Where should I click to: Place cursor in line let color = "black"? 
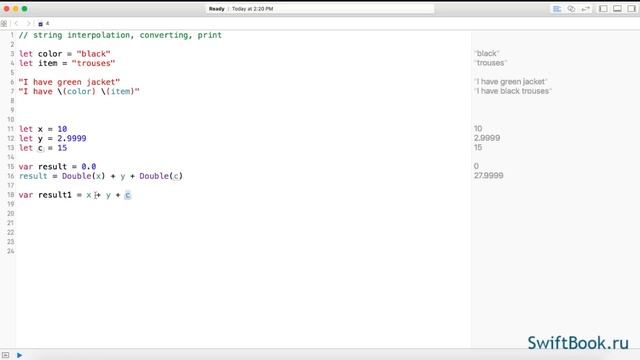[64, 54]
